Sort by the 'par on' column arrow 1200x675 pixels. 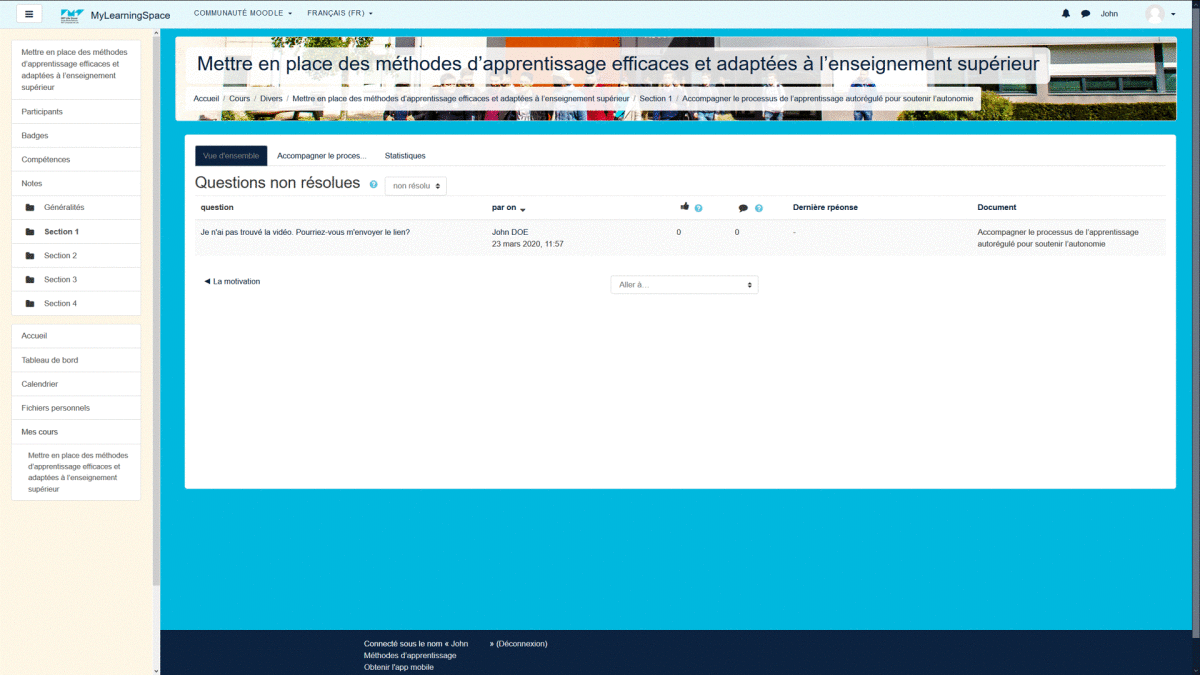pos(523,209)
